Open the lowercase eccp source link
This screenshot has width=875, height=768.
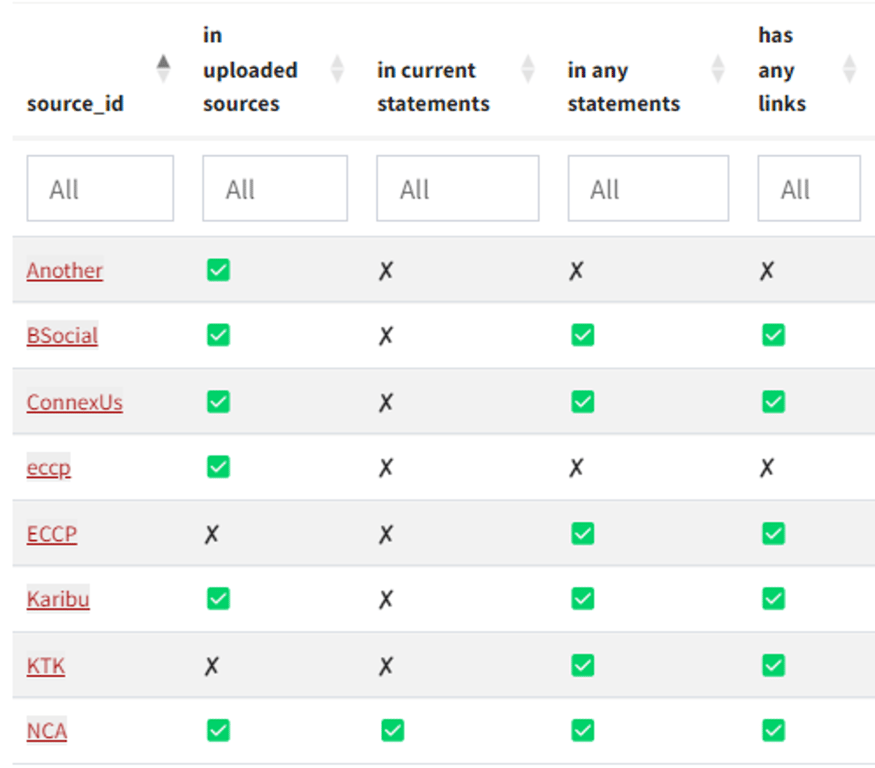tap(49, 467)
